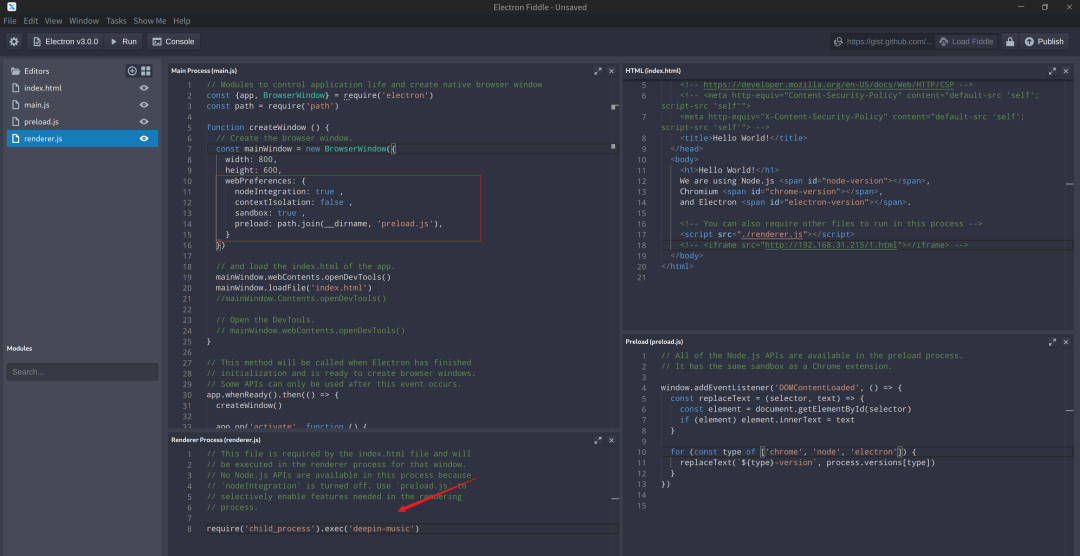This screenshot has height=556, width=1080.
Task: Open the Help menu
Action: [182, 21]
